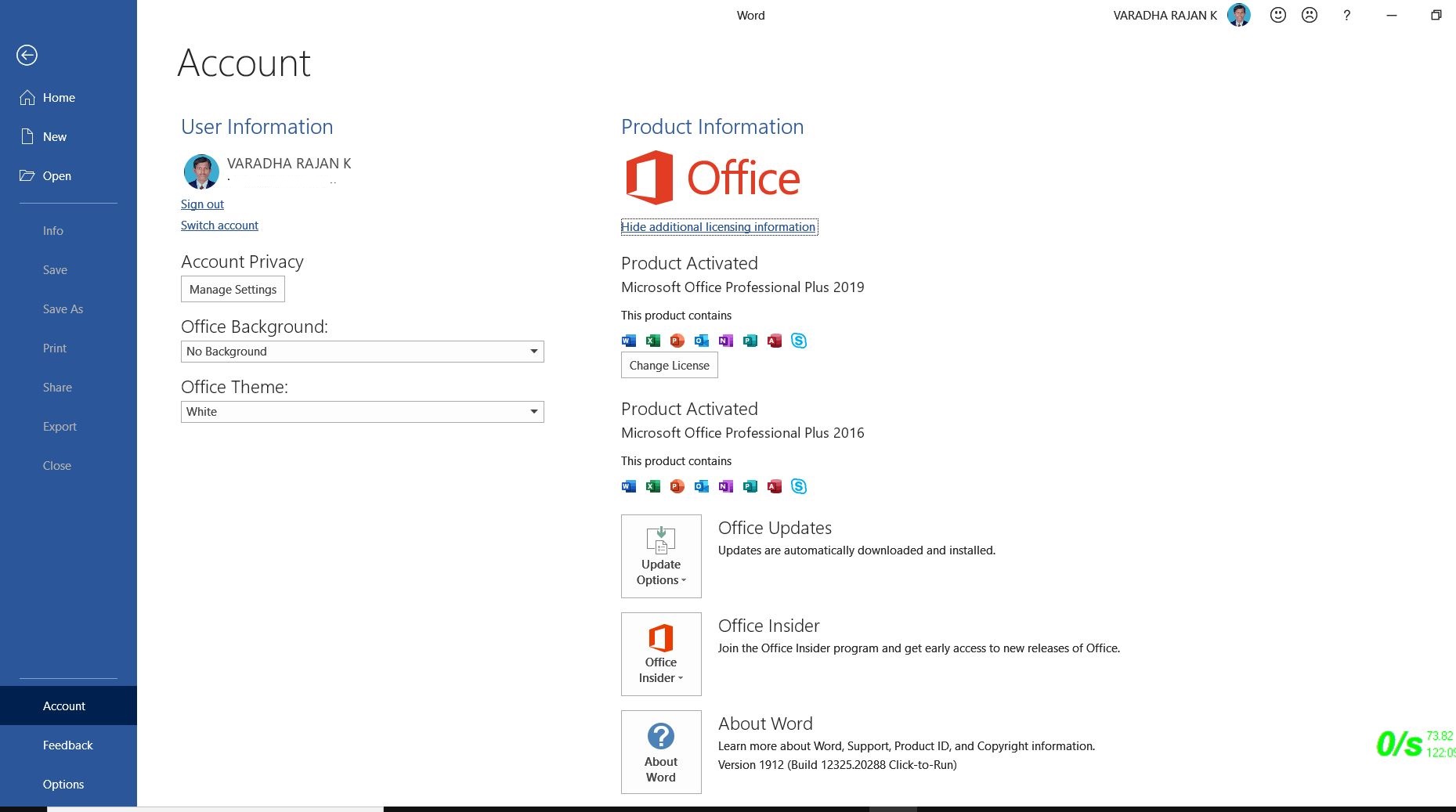Click the Outlook icon under Office 2016

[702, 486]
